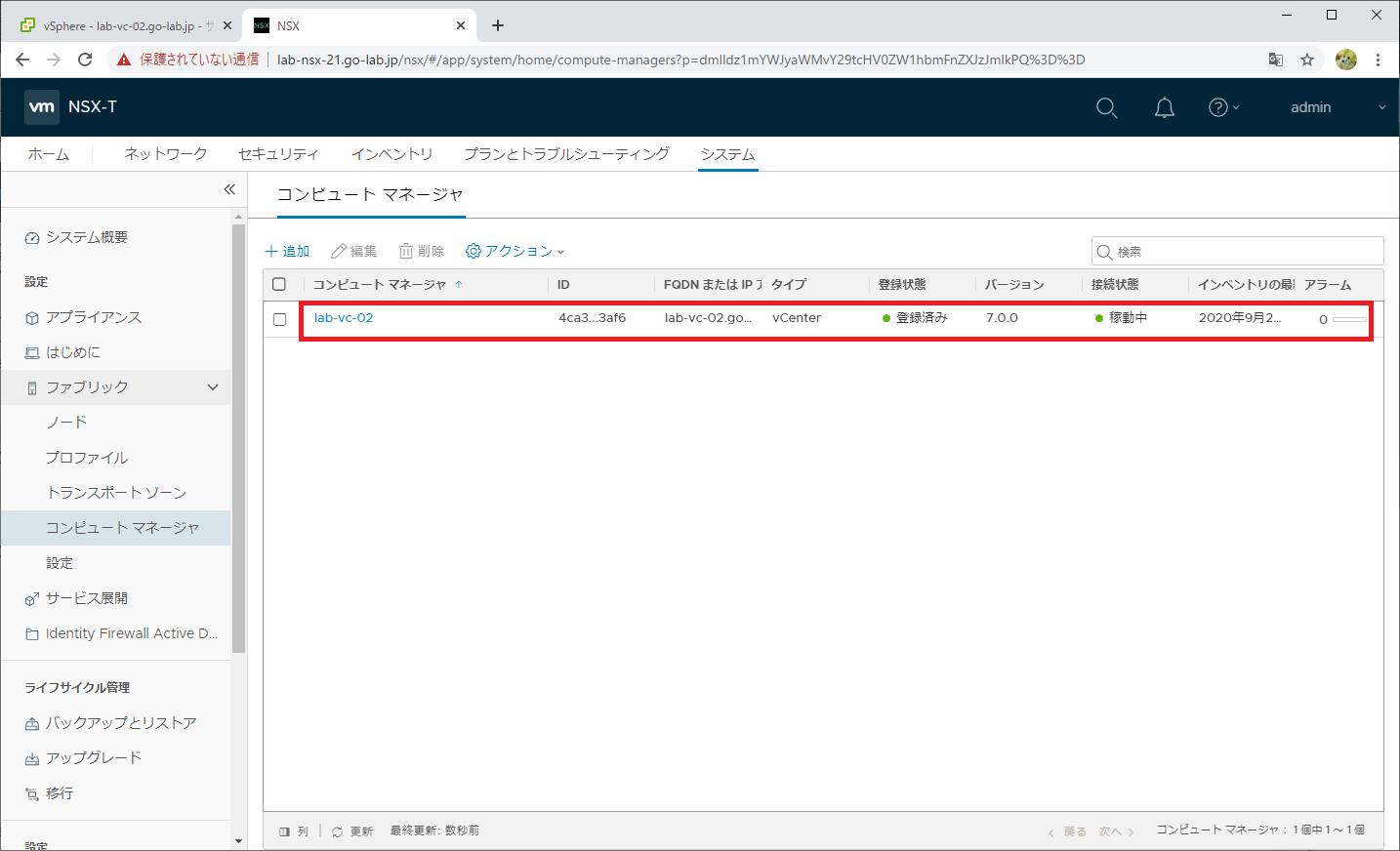Sort by バージョン column header

(x=1014, y=285)
